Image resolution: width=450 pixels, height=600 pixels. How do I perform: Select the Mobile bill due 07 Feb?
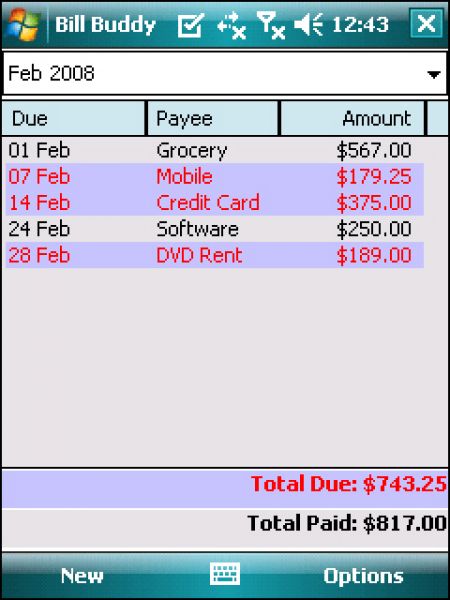pyautogui.click(x=215, y=177)
